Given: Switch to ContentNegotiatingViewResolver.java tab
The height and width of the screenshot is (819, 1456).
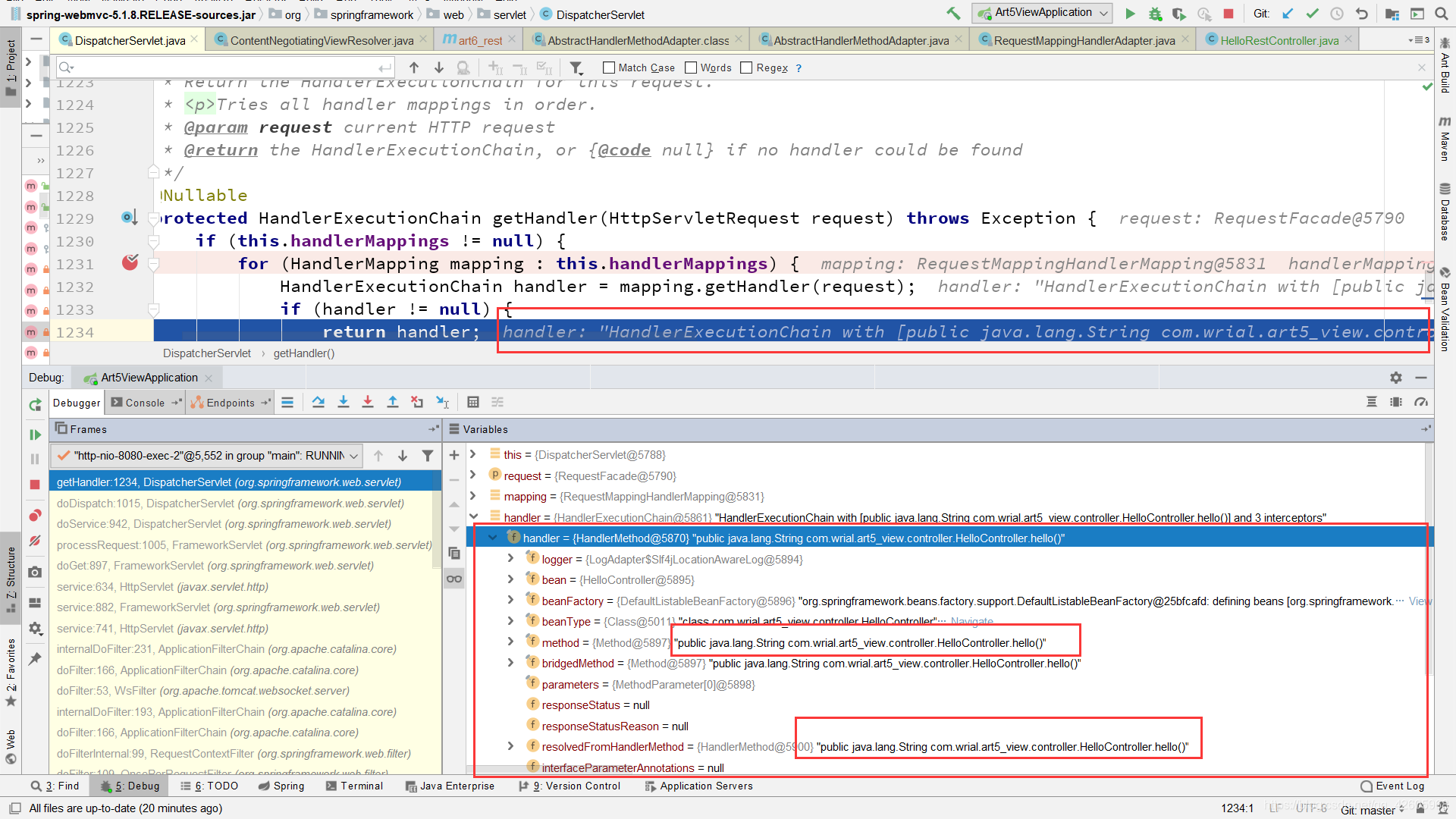Looking at the screenshot, I should click(x=322, y=40).
